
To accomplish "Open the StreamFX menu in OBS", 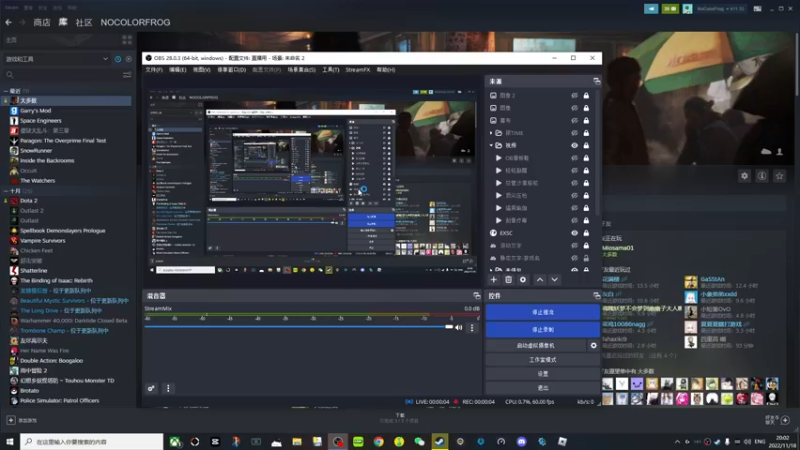I will point(358,70).
